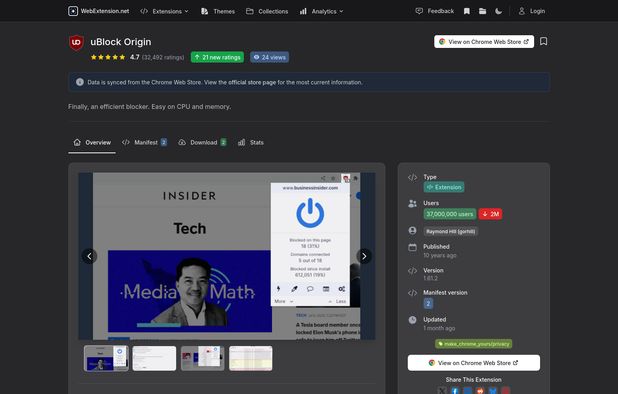
Task: Open the make_chrome_yours/privacy tag
Action: point(473,344)
